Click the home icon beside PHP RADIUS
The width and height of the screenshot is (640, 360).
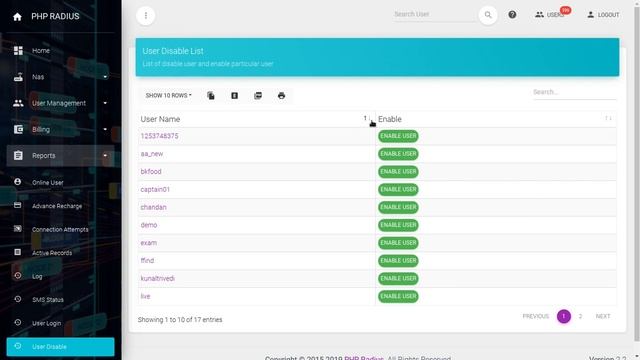[x=17, y=17]
